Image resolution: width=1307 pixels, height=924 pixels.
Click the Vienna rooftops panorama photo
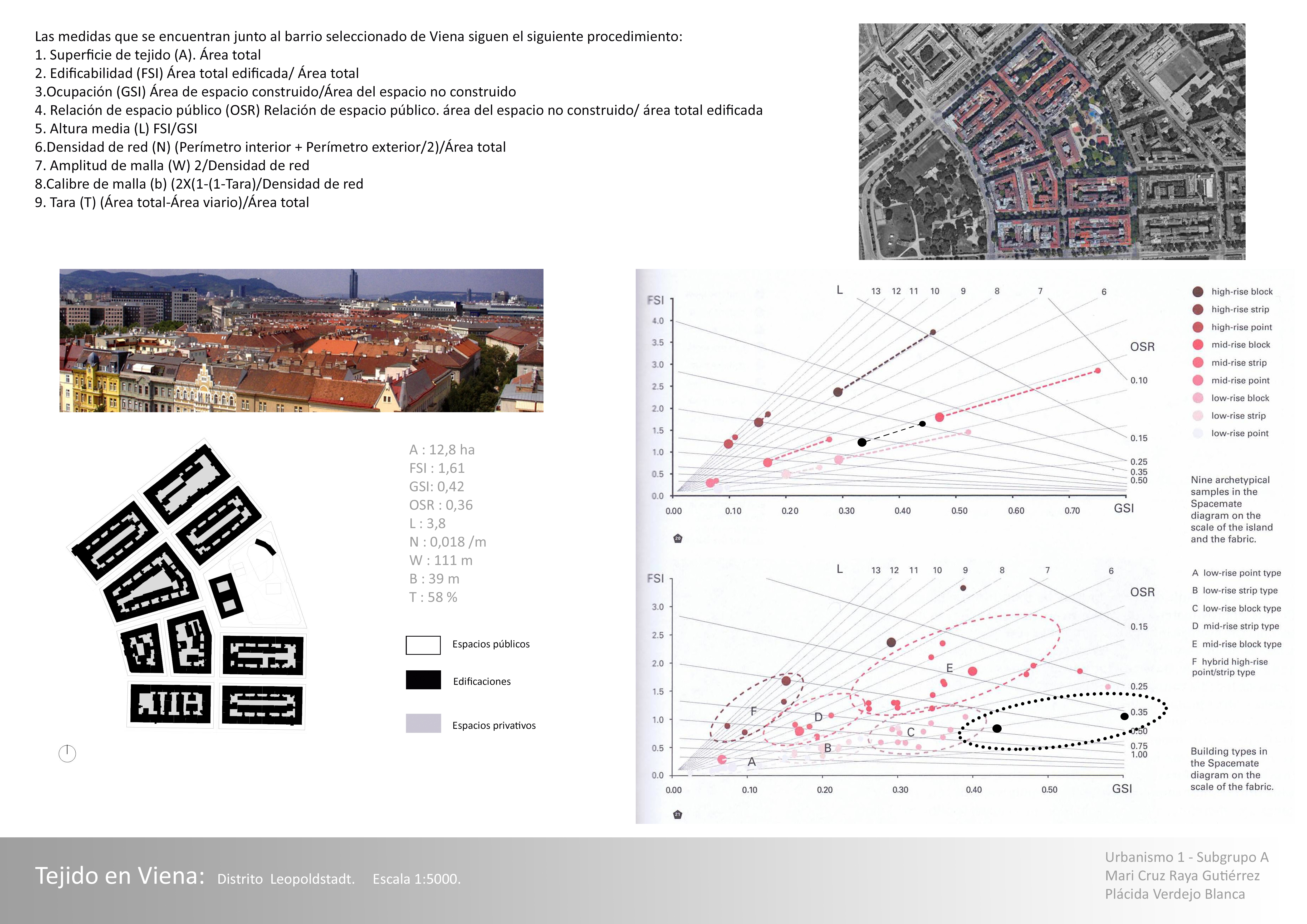301,340
